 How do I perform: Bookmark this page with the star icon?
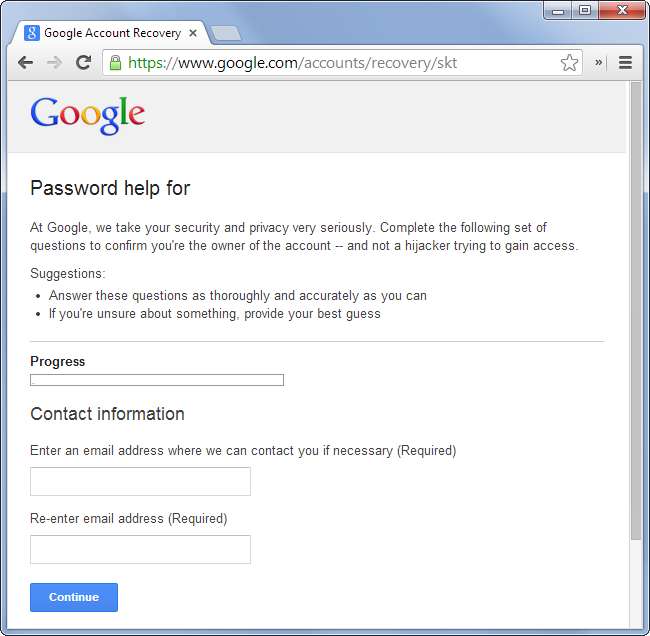tap(569, 62)
